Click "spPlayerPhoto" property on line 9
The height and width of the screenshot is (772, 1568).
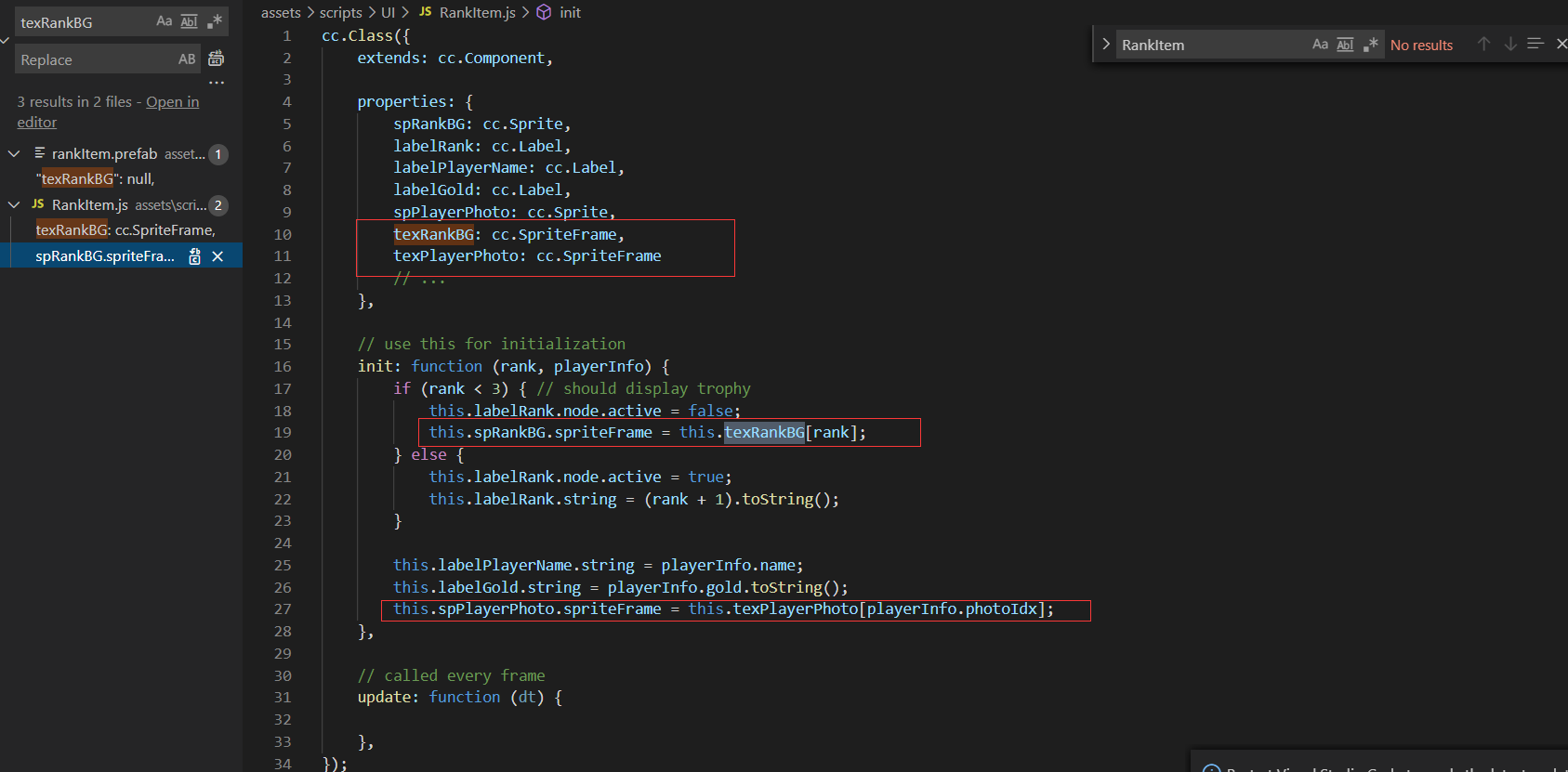click(451, 213)
